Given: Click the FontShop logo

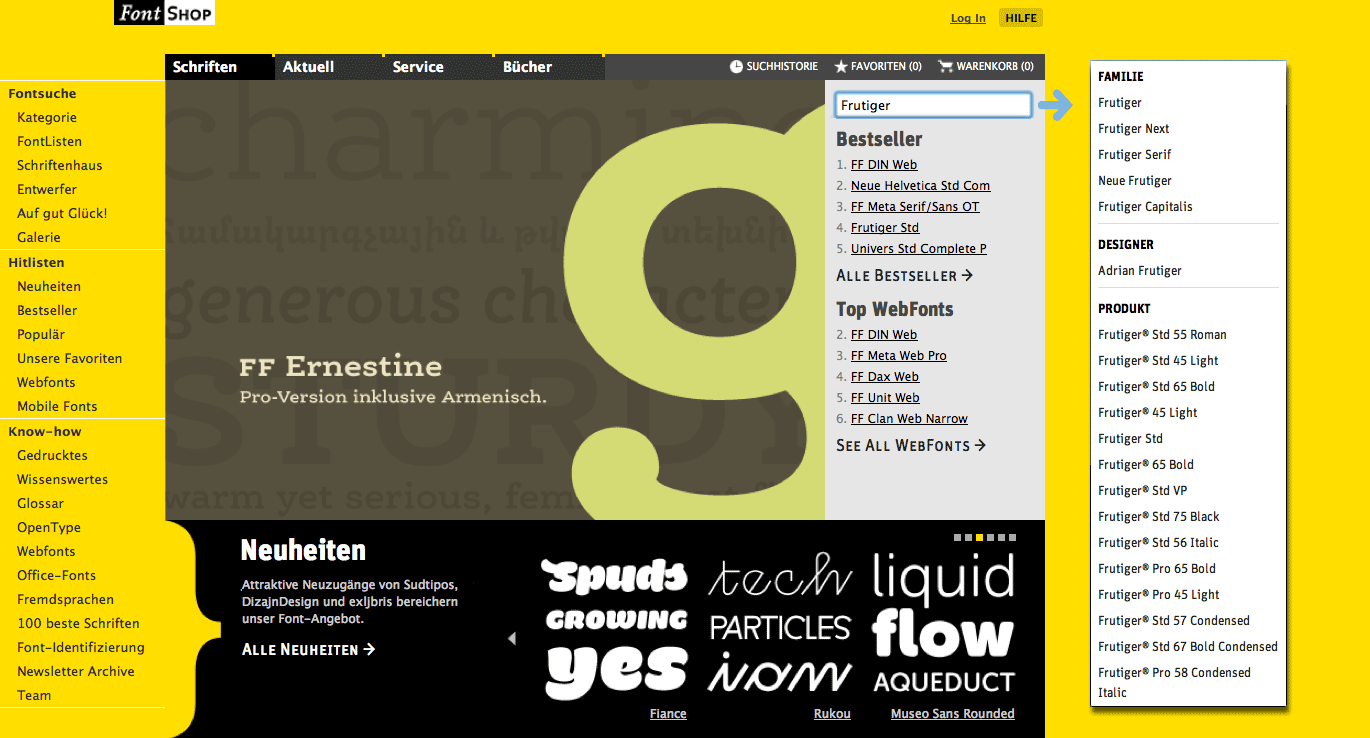Looking at the screenshot, I should pyautogui.click(x=164, y=13).
